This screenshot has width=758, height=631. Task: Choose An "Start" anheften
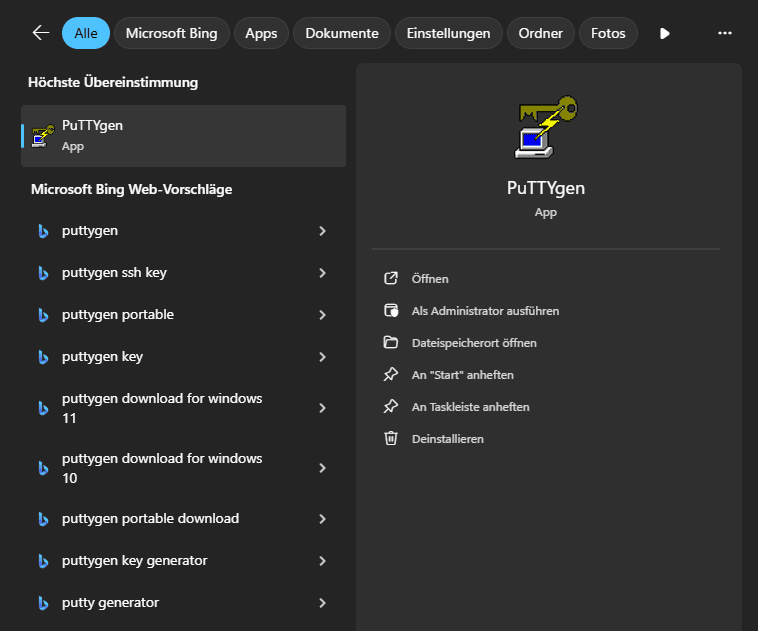pyautogui.click(x=463, y=375)
